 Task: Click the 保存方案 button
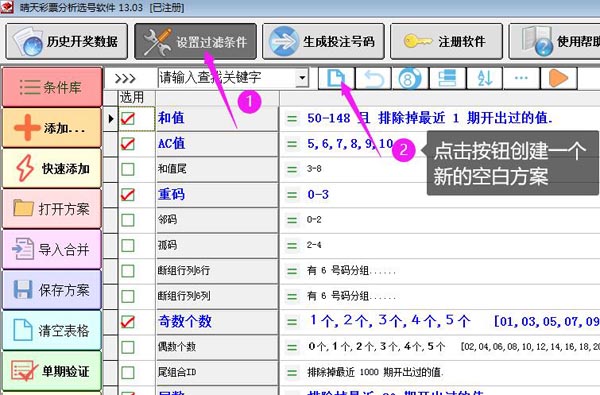tap(52, 290)
